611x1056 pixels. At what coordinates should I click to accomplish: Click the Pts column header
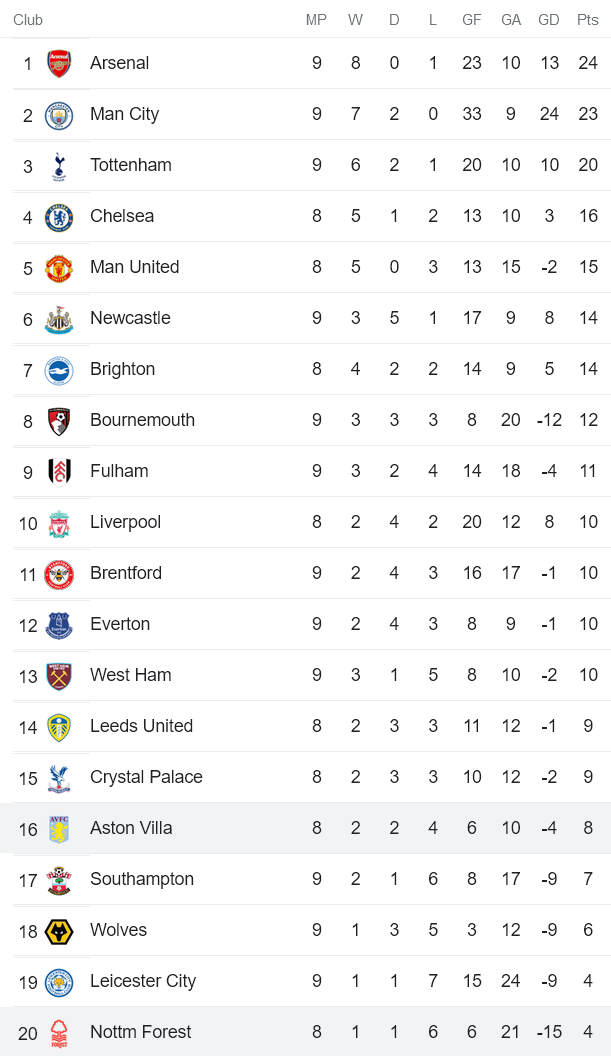click(588, 20)
